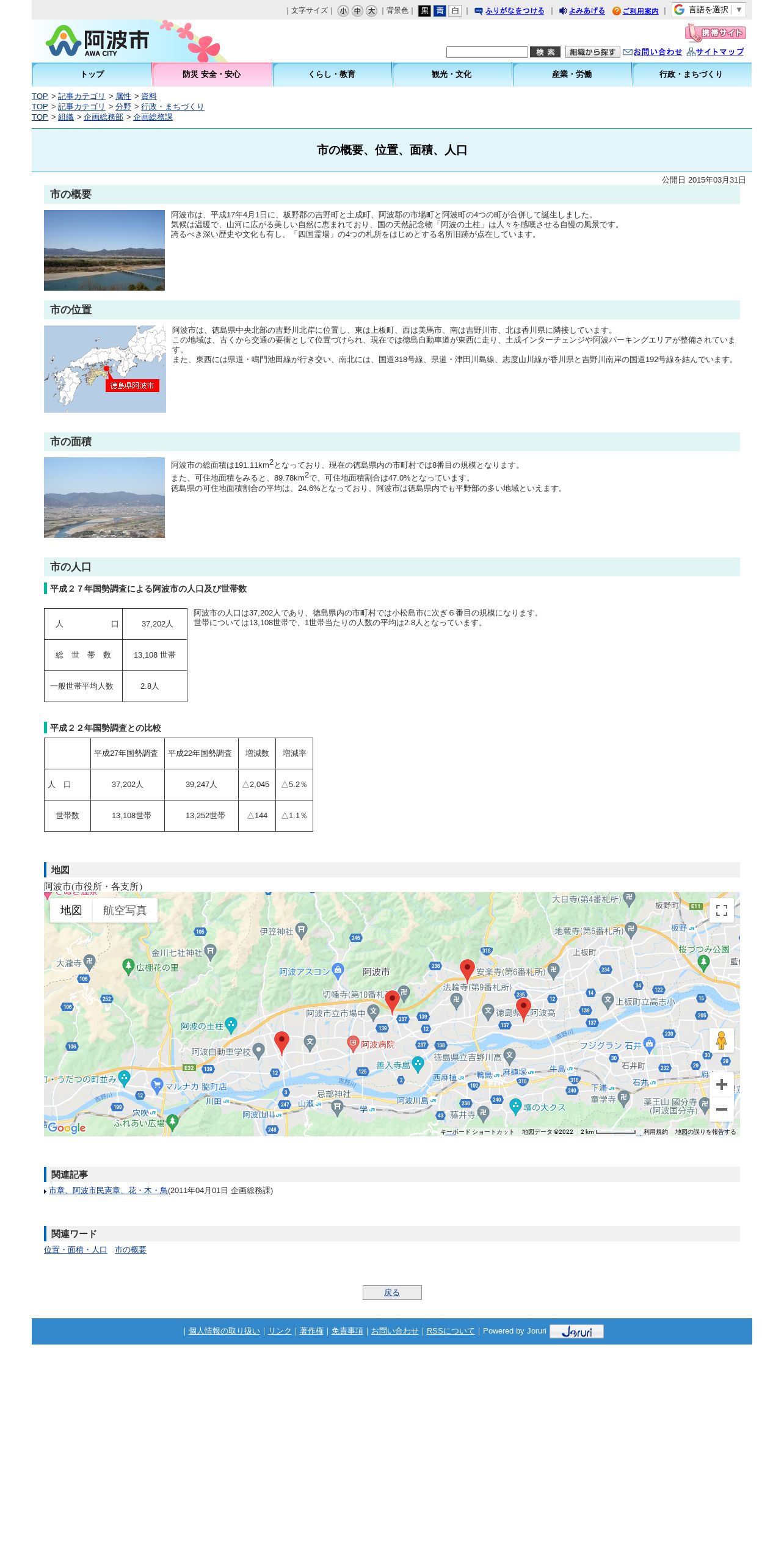The height and width of the screenshot is (1568, 784).
Task: Click the orange question mark help icon
Action: coord(617,11)
